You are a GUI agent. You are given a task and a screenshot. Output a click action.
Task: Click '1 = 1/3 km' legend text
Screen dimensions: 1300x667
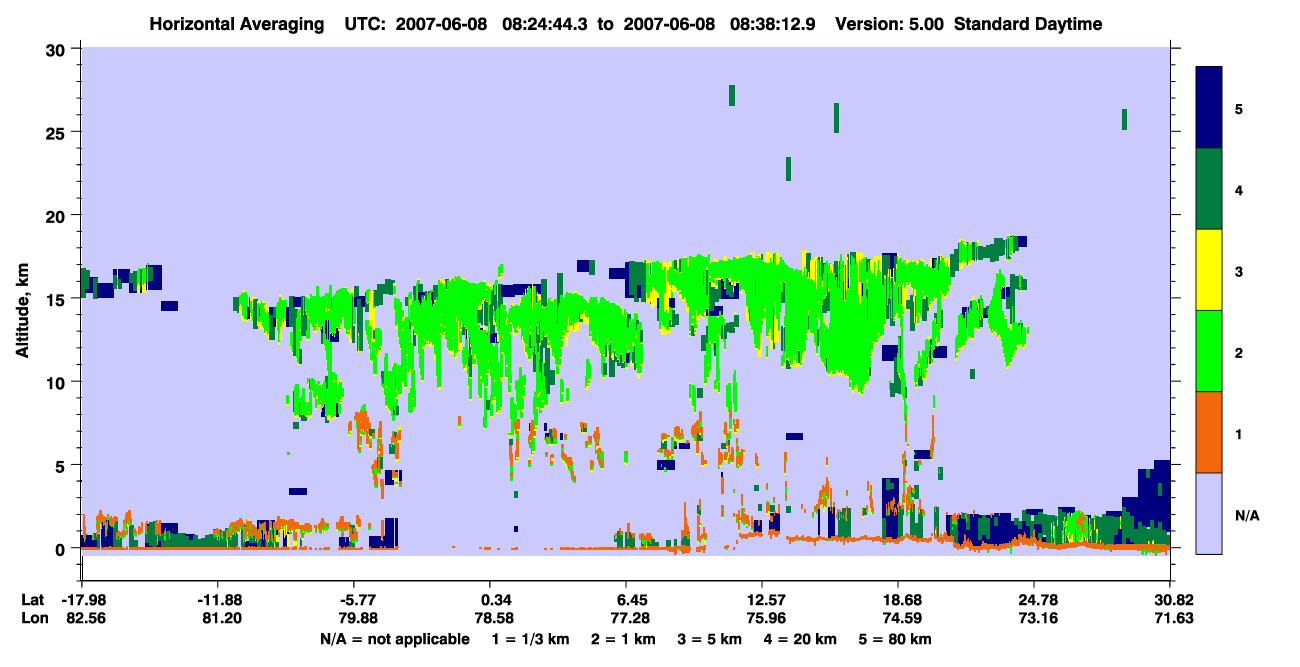tap(532, 638)
